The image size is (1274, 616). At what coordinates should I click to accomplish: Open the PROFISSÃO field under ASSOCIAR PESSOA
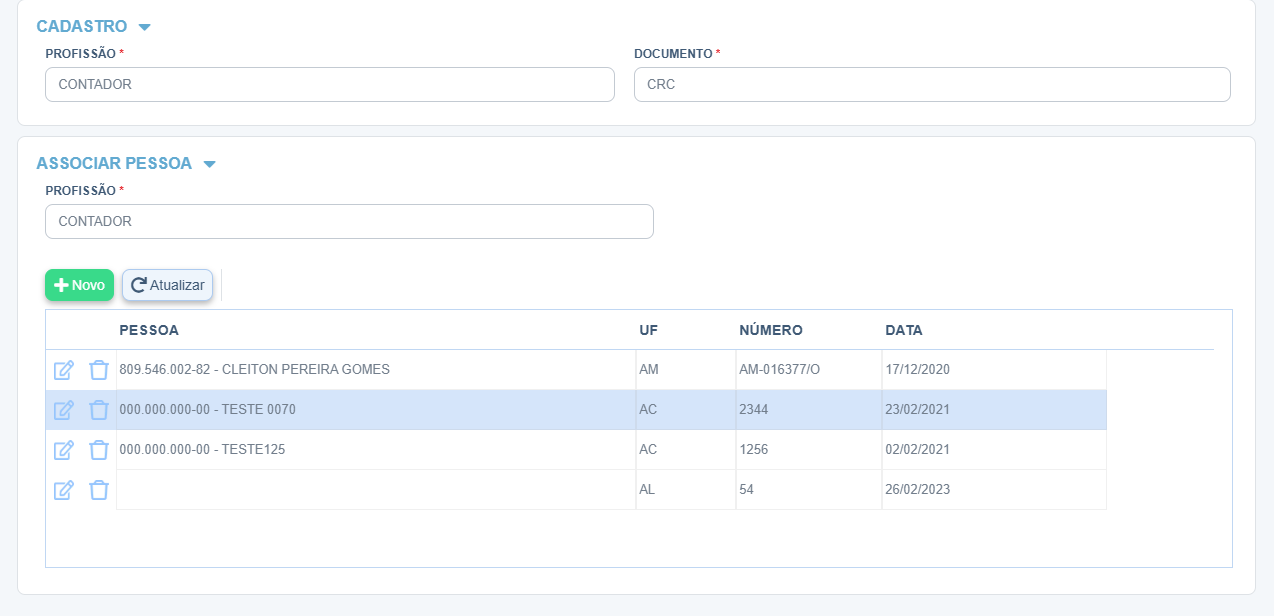coord(349,222)
